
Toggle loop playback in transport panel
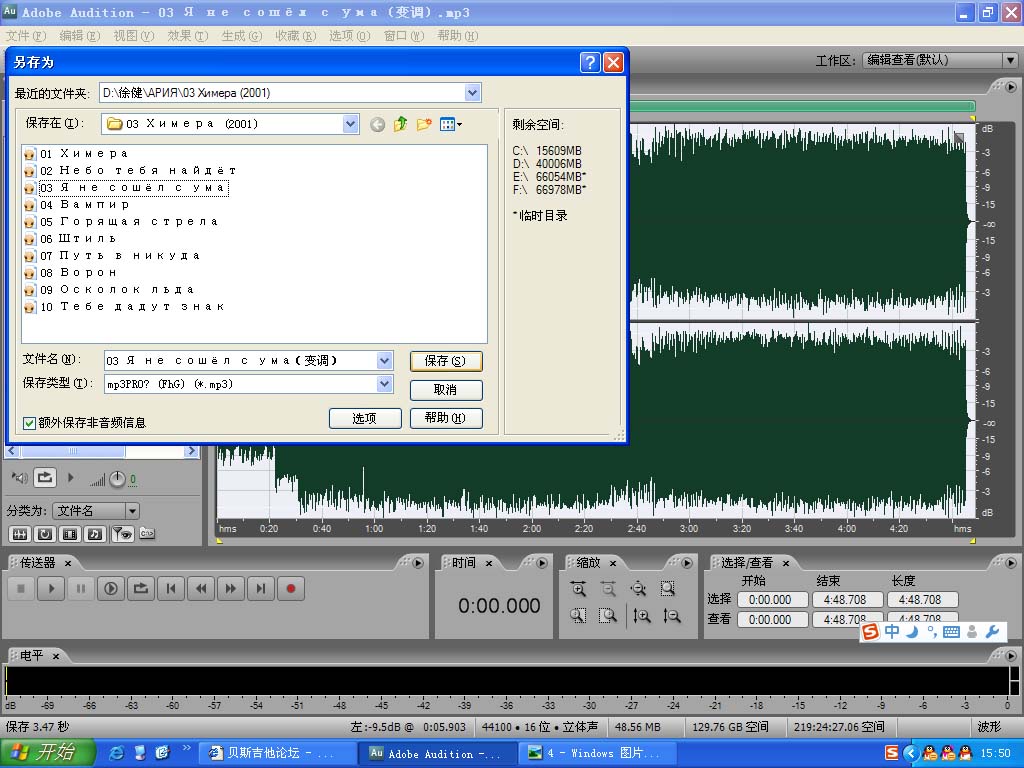tap(141, 588)
